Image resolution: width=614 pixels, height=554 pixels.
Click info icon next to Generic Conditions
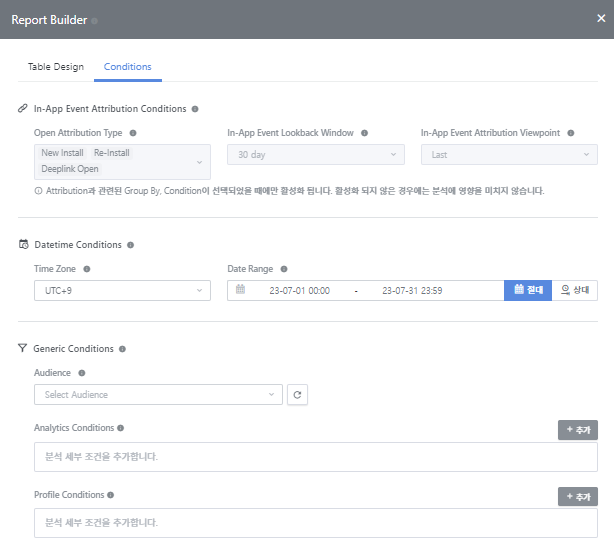123,349
